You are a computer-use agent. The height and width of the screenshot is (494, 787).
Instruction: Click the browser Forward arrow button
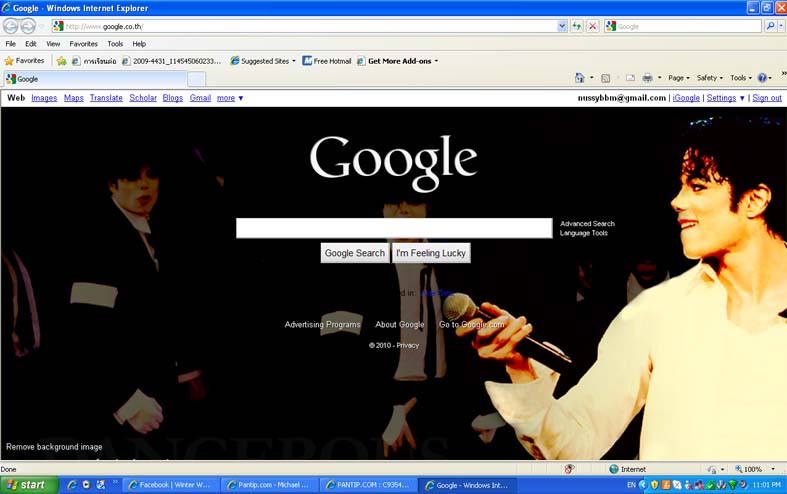28,26
